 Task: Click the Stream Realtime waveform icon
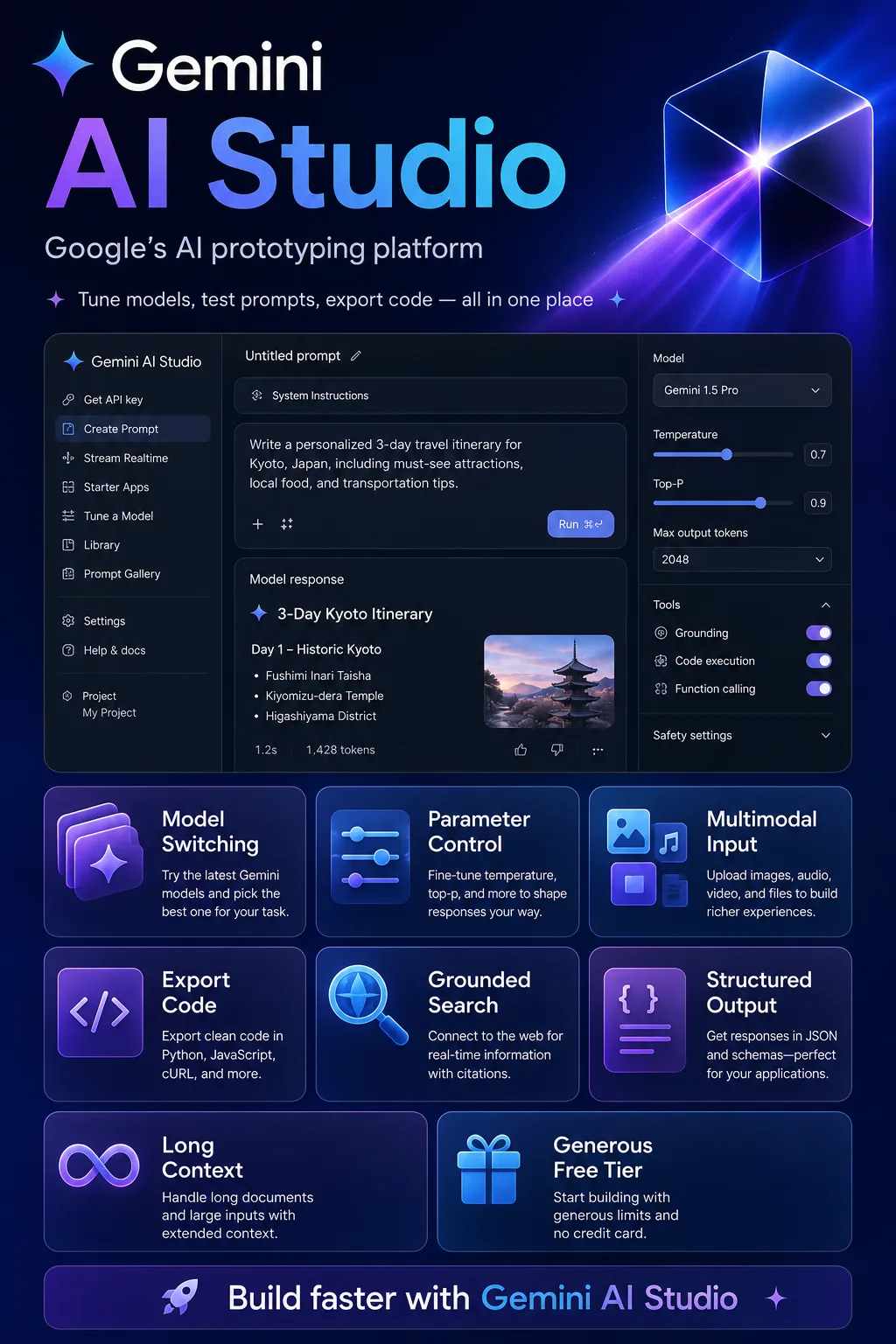tap(68, 458)
